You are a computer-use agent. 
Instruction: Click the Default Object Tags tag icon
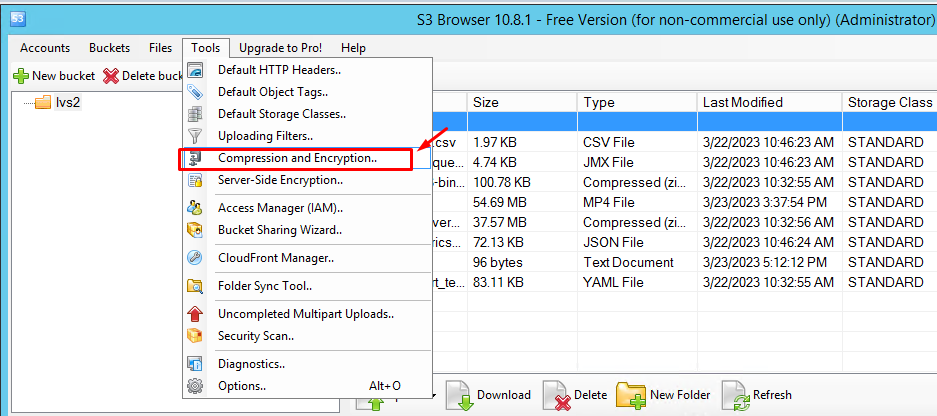click(x=195, y=92)
